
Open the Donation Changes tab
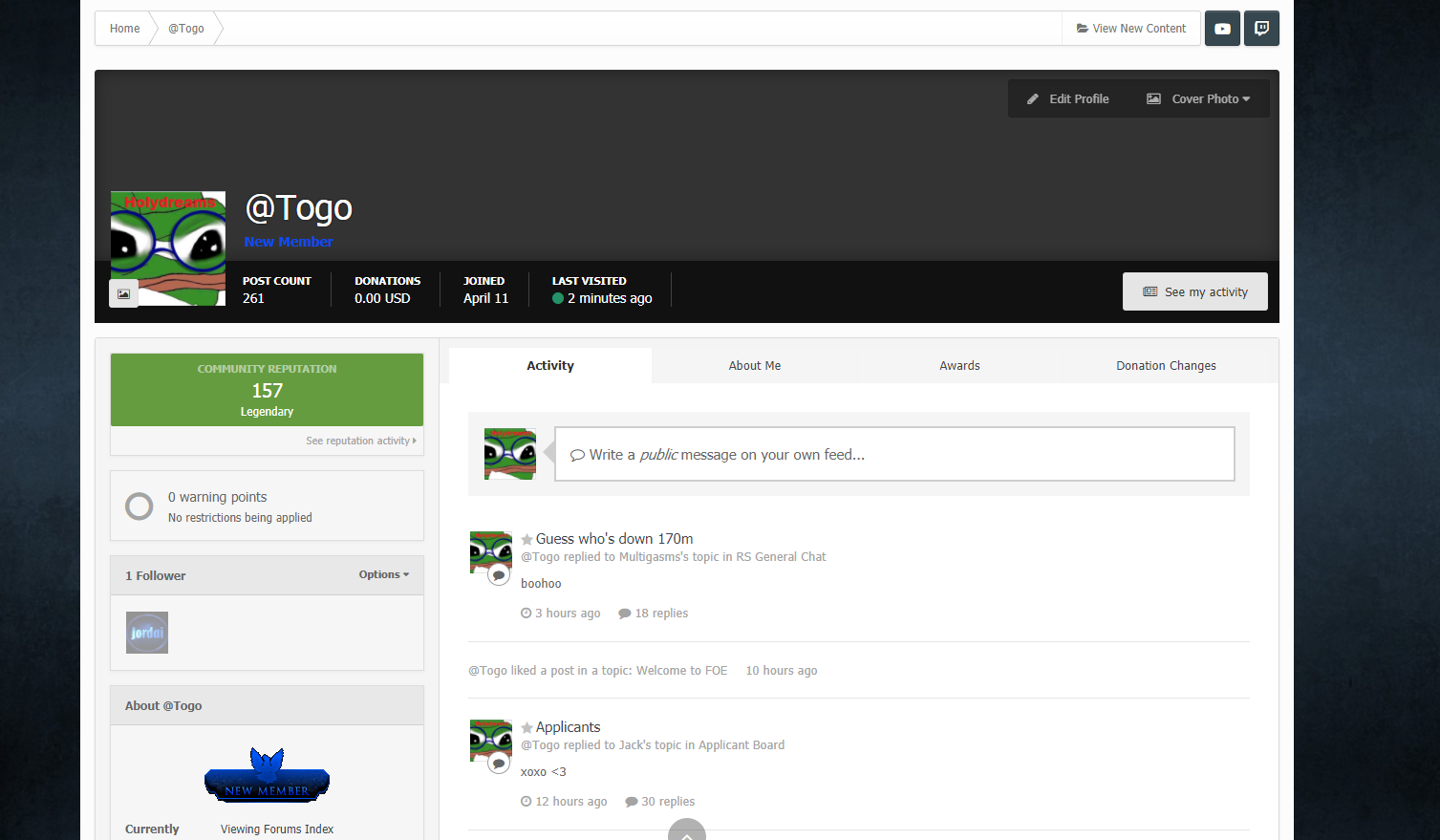pyautogui.click(x=1166, y=365)
